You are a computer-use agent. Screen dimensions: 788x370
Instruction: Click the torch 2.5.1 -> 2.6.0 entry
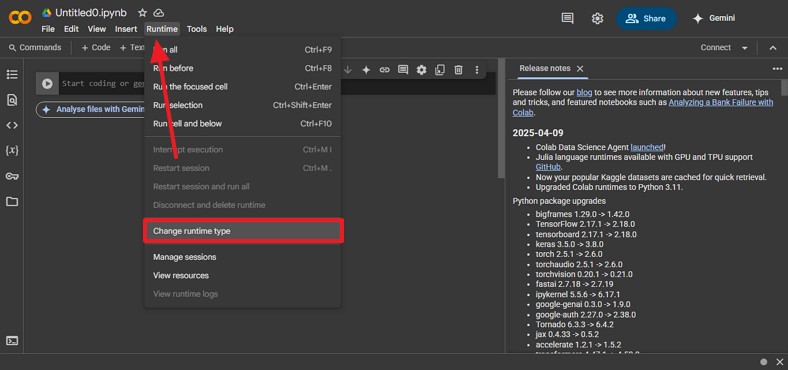(568, 254)
